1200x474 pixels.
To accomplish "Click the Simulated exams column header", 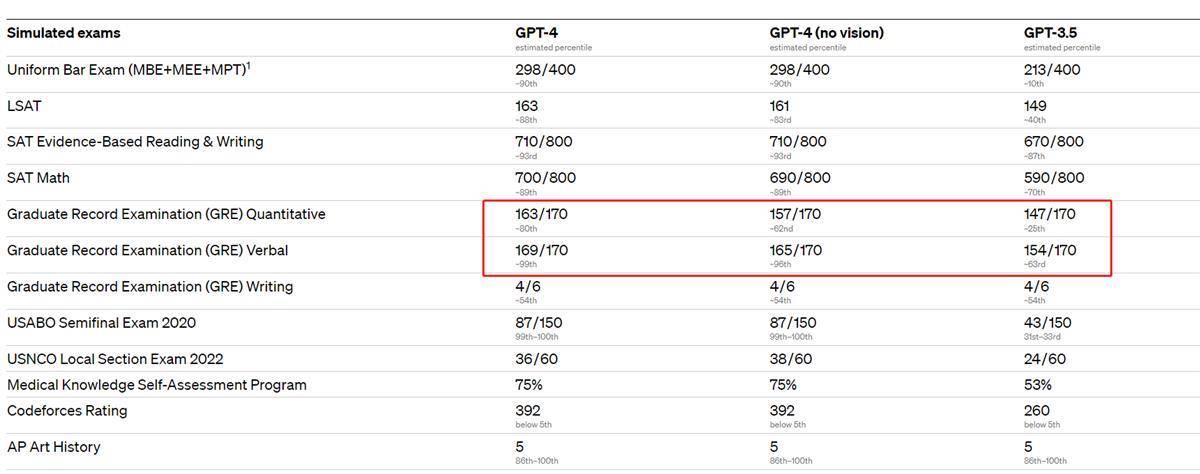I will (x=63, y=33).
